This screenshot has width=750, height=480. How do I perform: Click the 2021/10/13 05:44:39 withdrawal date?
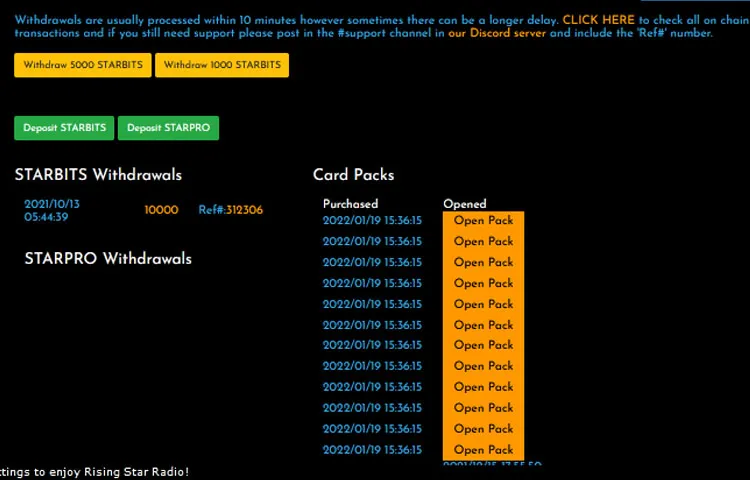52,210
